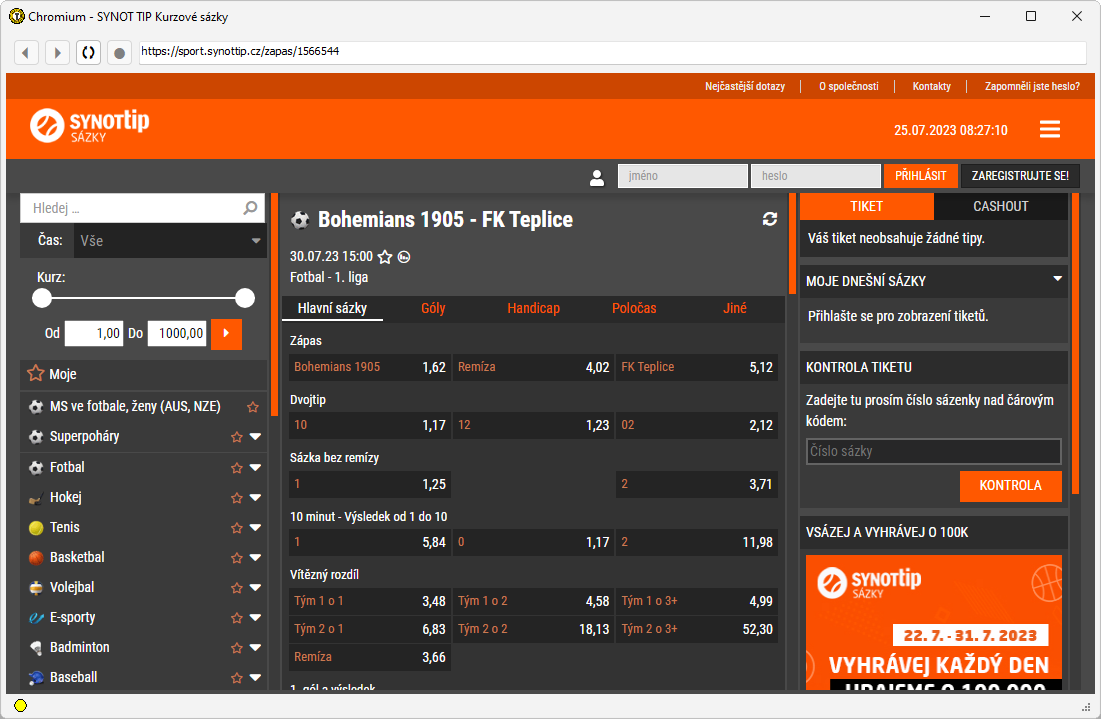Toggle favorite star for Hokej

(x=237, y=498)
